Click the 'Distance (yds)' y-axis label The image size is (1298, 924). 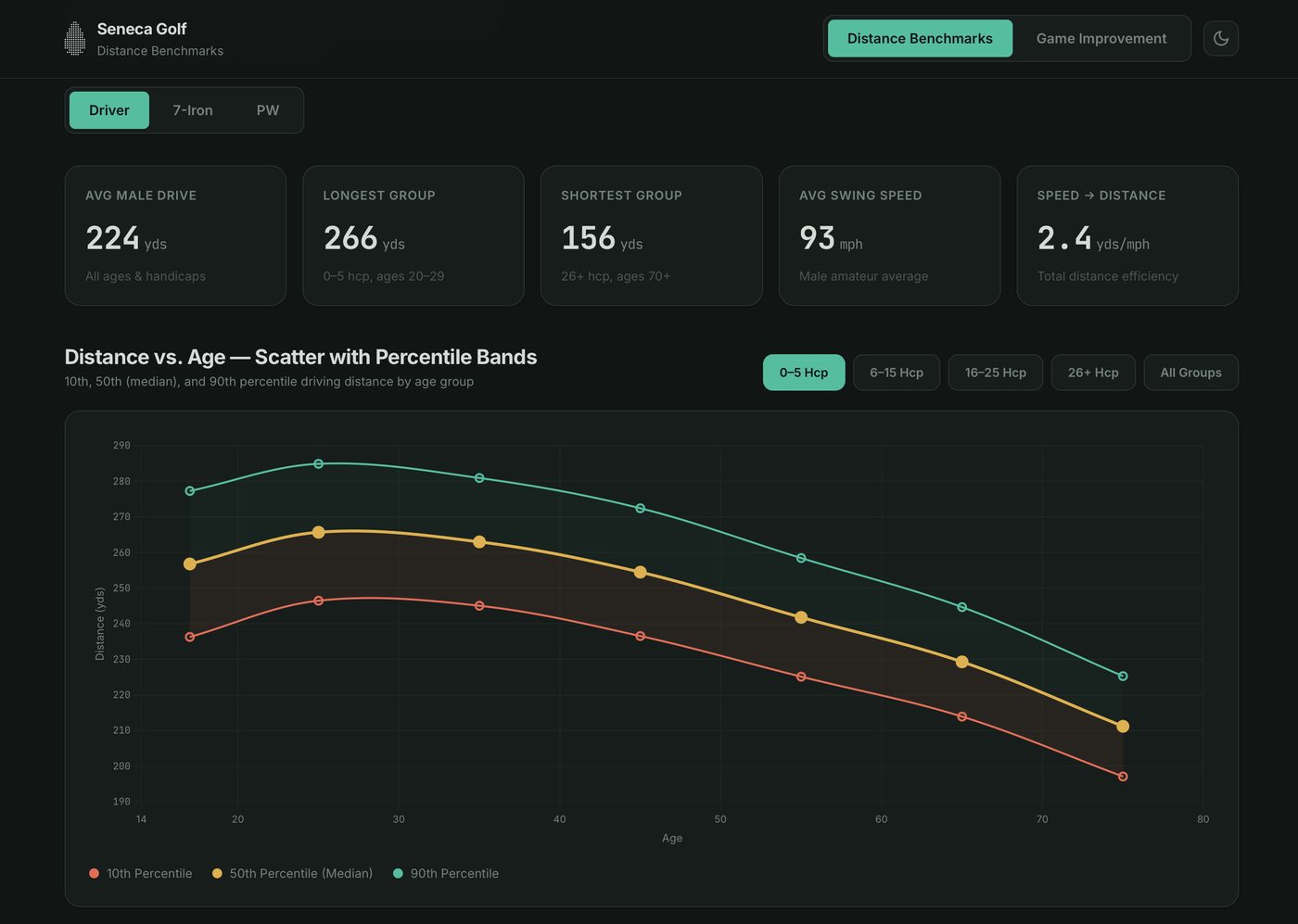pyautogui.click(x=100, y=624)
